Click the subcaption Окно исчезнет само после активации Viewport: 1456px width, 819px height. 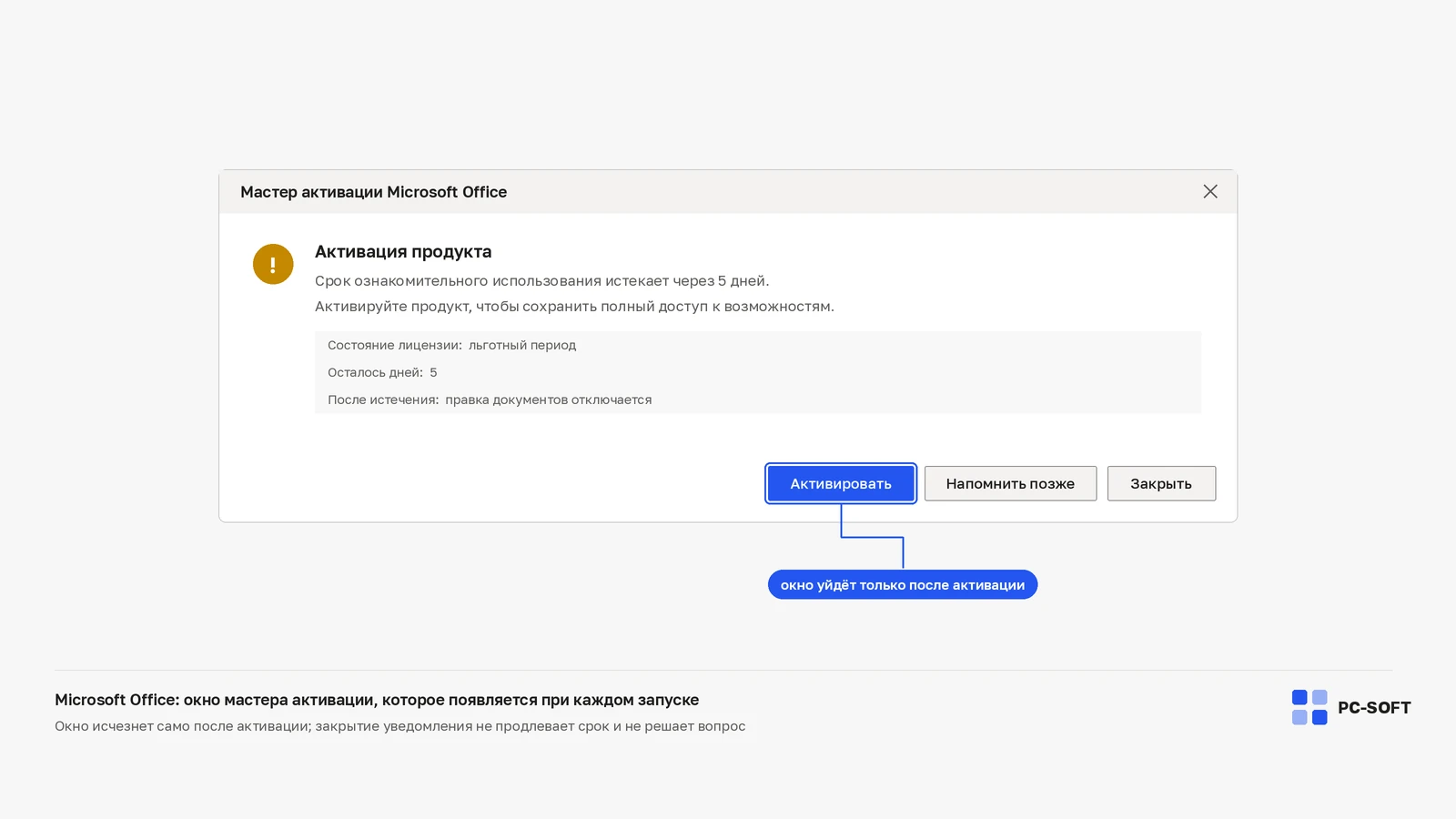(400, 726)
